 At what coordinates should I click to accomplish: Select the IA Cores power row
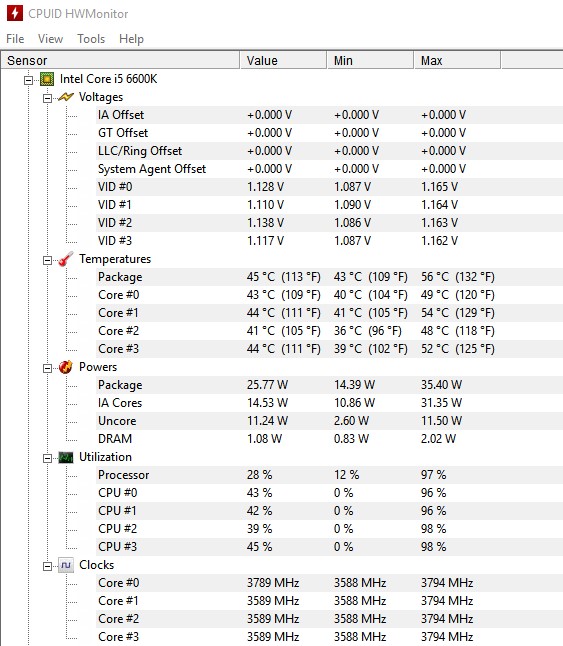coord(329,403)
